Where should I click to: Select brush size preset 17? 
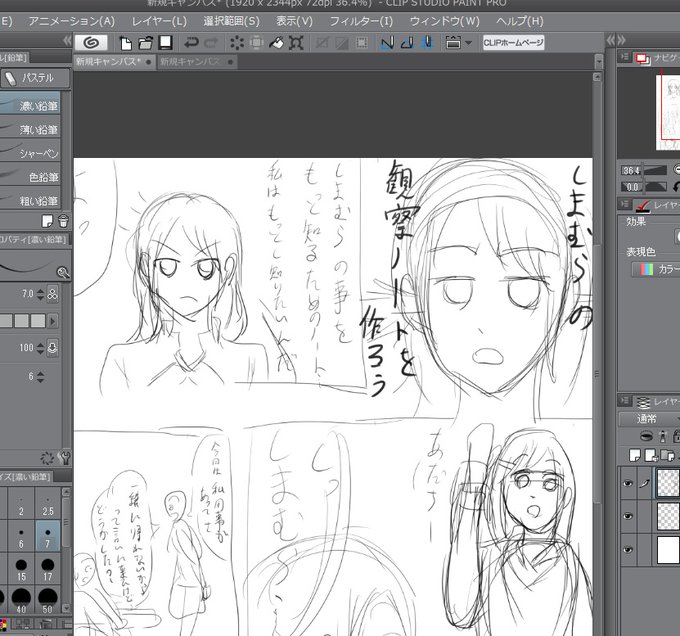click(47, 569)
